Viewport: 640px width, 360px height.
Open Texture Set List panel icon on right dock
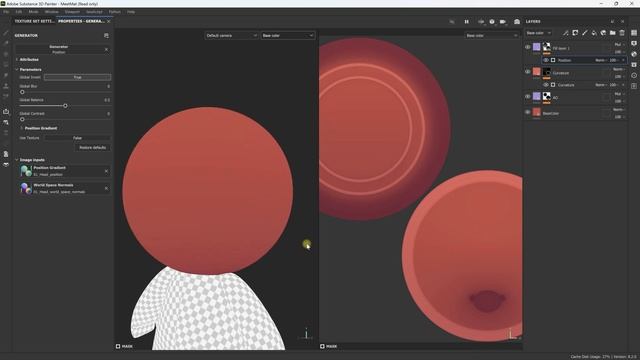(x=634, y=33)
